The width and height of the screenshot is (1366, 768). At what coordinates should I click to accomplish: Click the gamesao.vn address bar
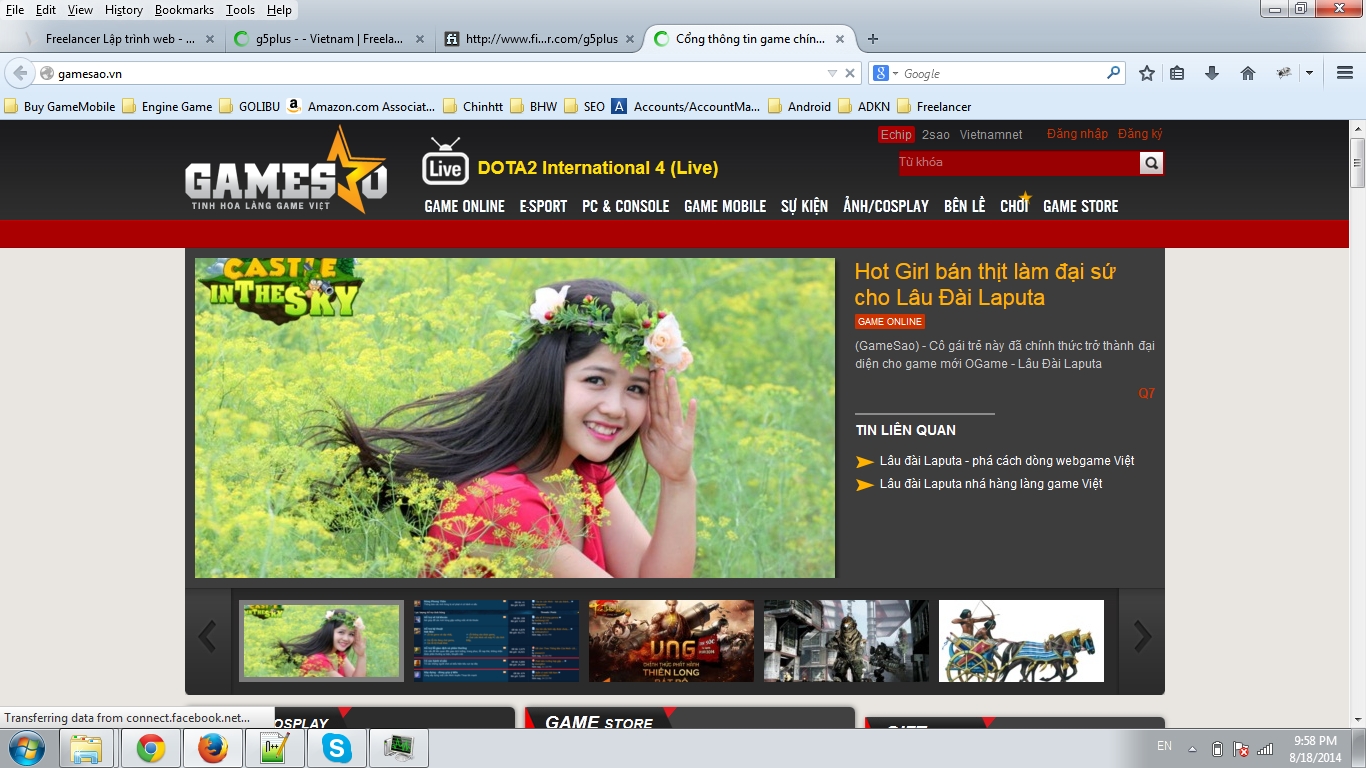(x=440, y=73)
